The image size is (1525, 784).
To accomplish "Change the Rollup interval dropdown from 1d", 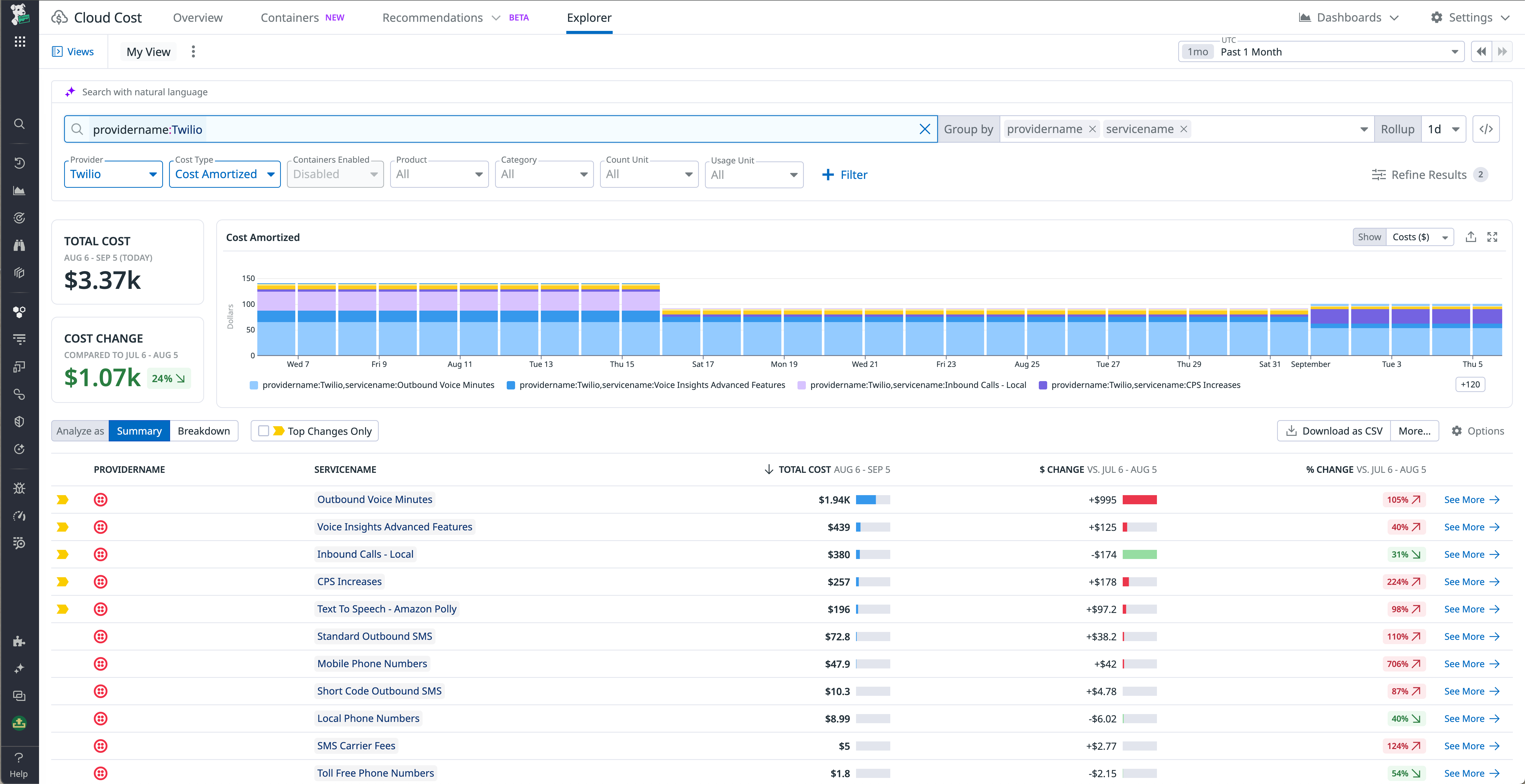I will [x=1444, y=128].
